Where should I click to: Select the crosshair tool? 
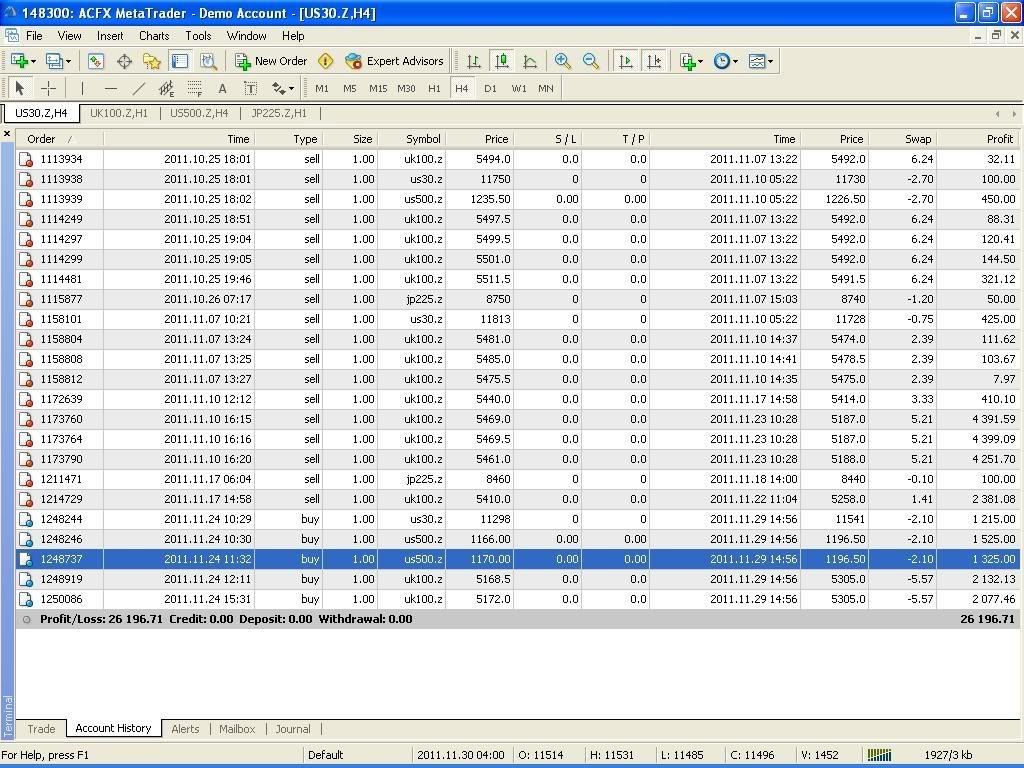[x=47, y=88]
